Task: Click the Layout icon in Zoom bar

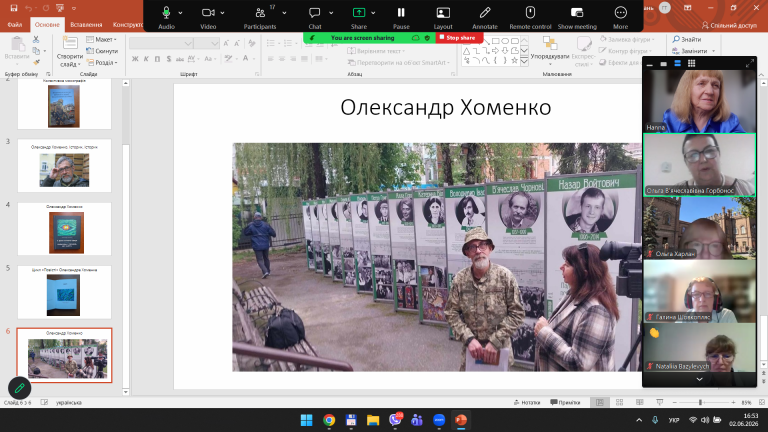Action: click(443, 13)
